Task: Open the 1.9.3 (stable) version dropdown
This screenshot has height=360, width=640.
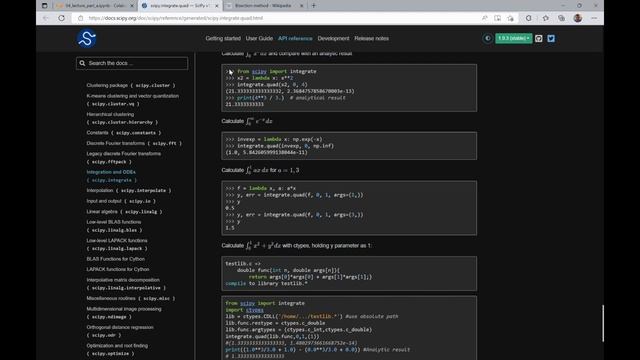Action: click(513, 38)
